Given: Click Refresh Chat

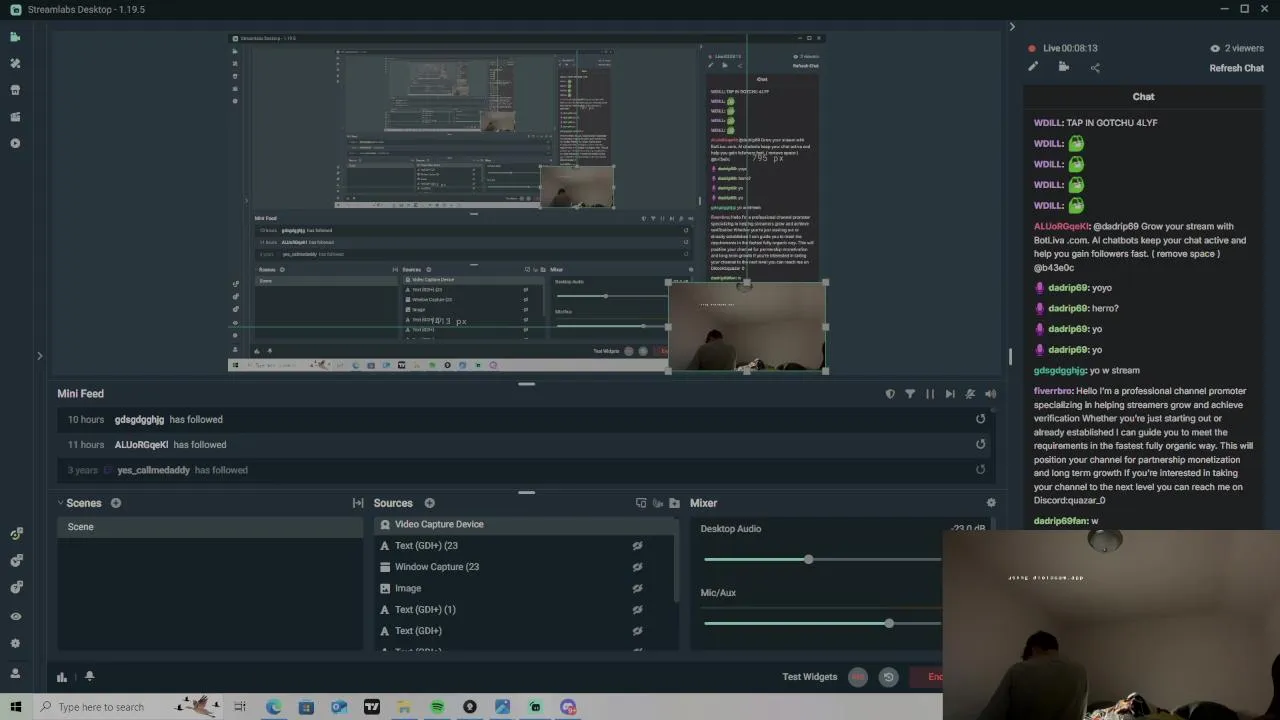Looking at the screenshot, I should pyautogui.click(x=1236, y=68).
